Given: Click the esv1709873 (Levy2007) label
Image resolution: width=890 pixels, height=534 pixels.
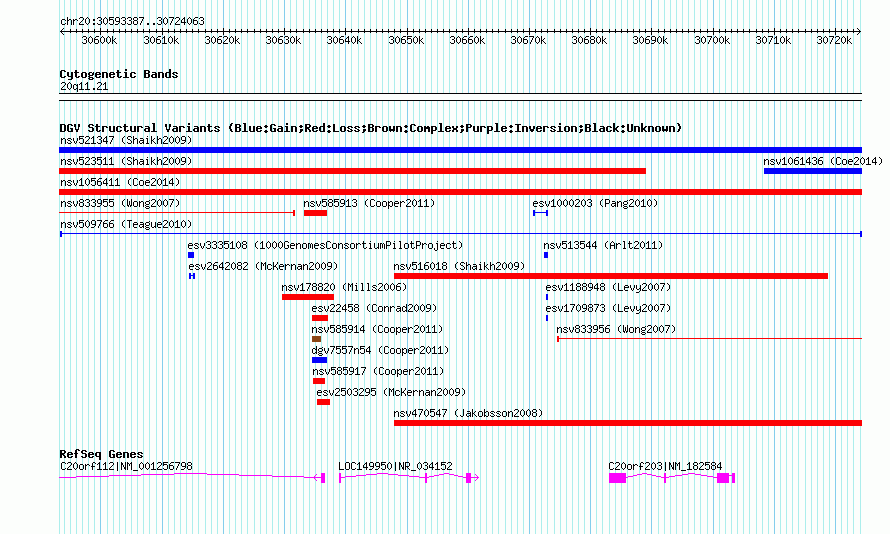Looking at the screenshot, I should coord(608,308).
